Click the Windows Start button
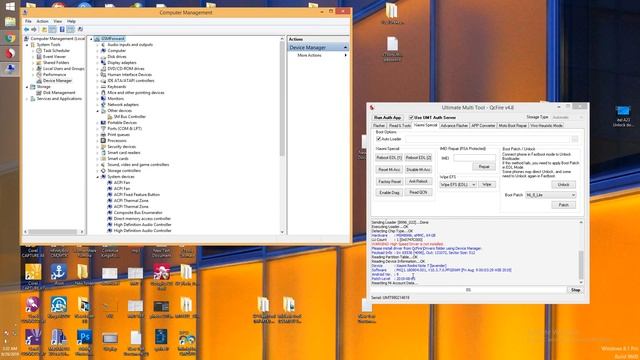Screen dimensions: 640x360 click(x=10, y=6)
